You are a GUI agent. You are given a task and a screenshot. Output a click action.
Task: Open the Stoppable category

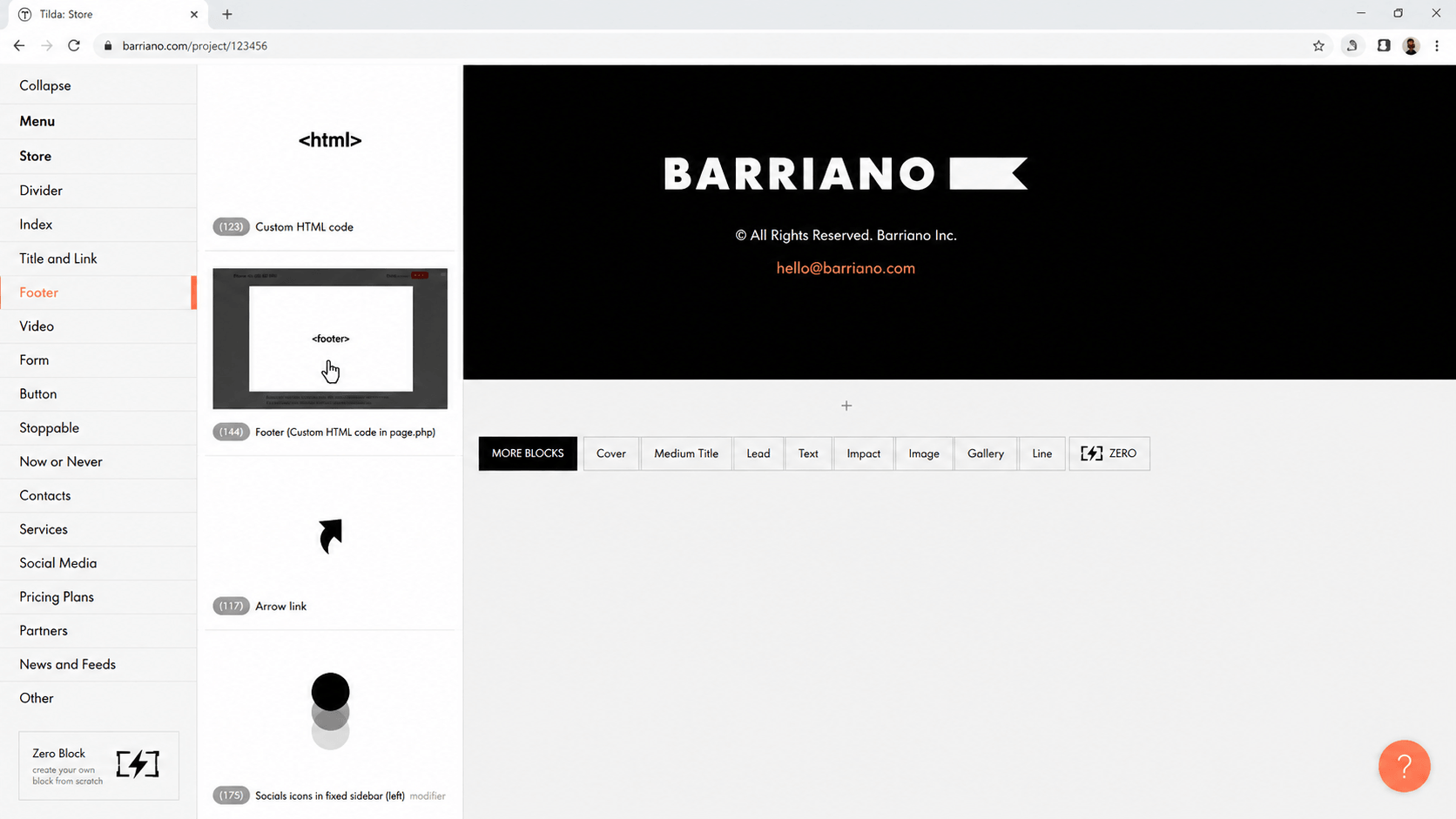(98, 427)
